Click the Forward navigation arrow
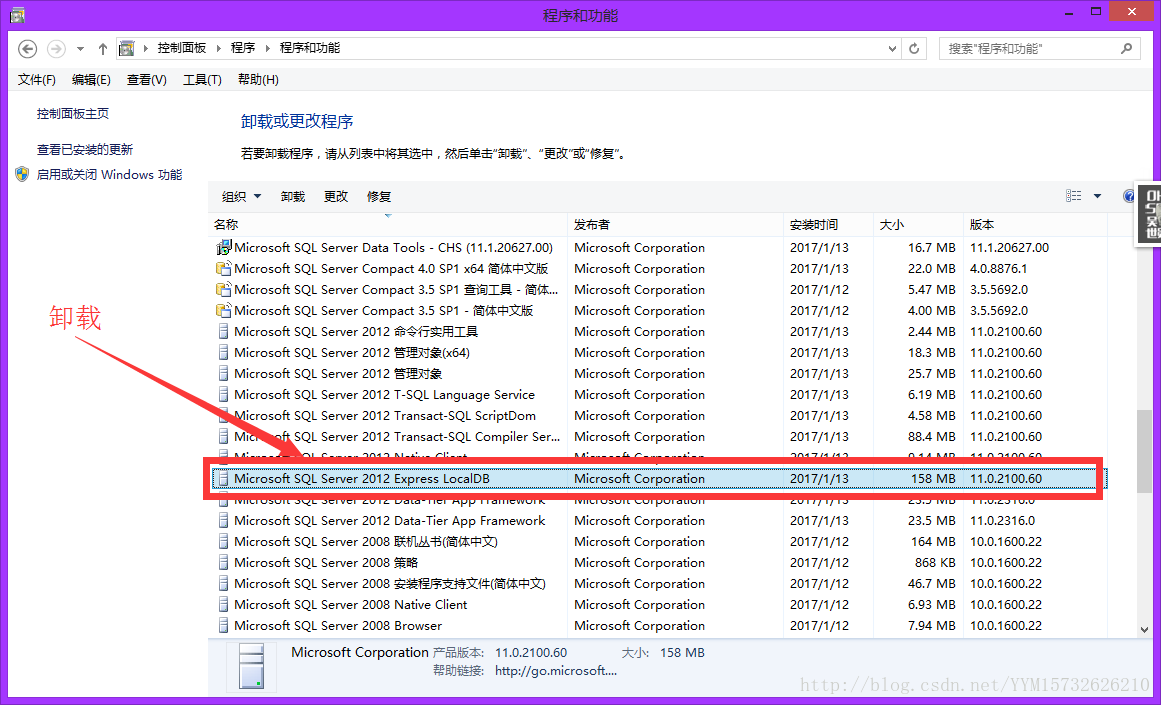The image size is (1161, 705). pyautogui.click(x=56, y=48)
